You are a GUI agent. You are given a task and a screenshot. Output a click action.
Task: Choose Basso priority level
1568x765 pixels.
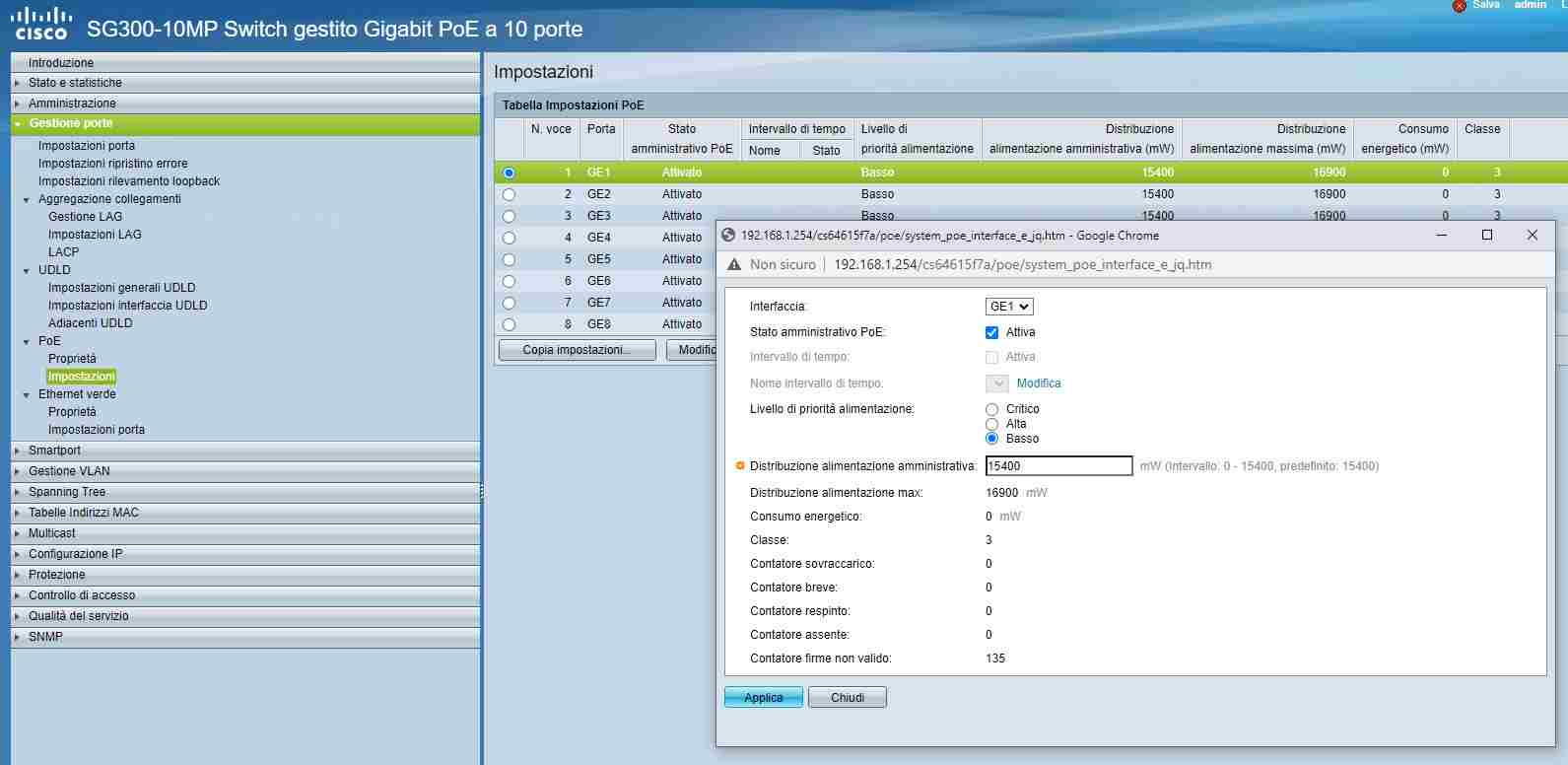[992, 439]
